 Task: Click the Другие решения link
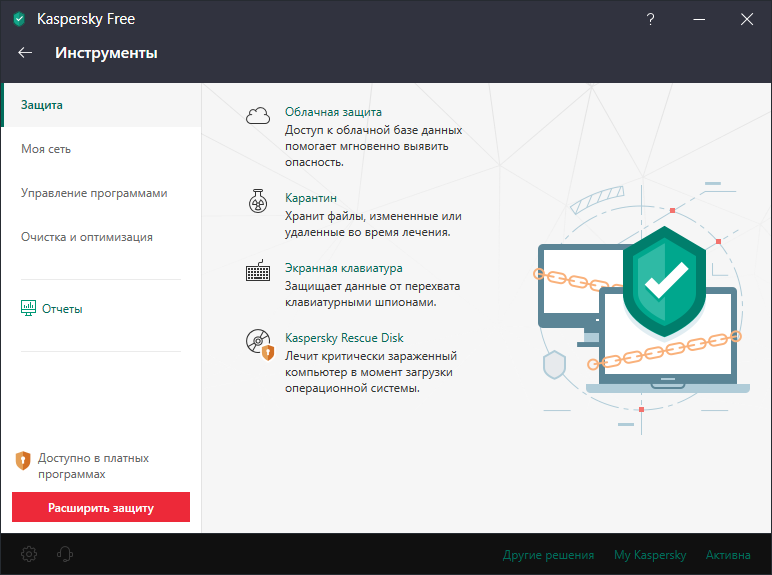pyautogui.click(x=548, y=555)
